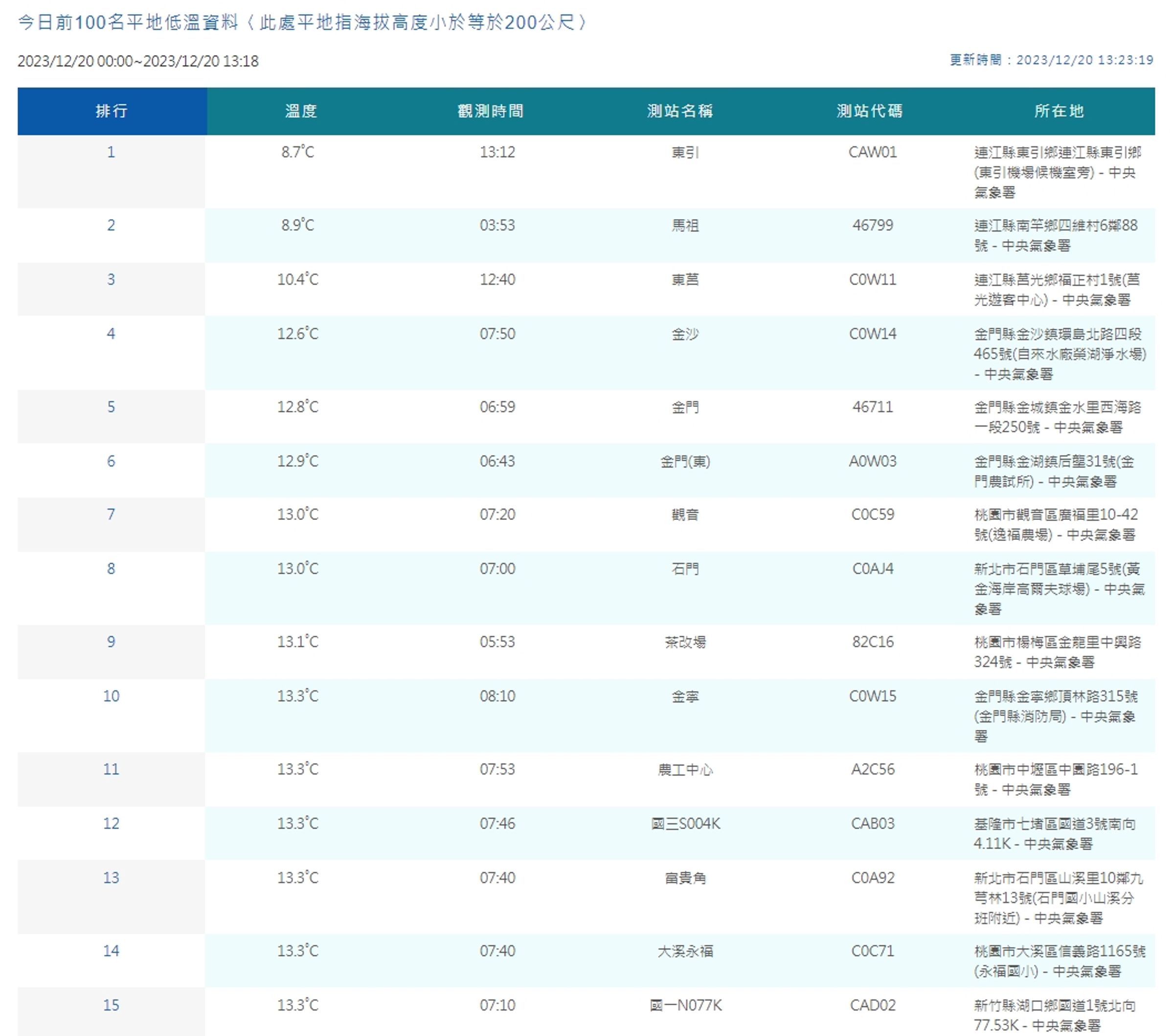This screenshot has height=1036, width=1174.
Task: Select station name 石門
Action: [x=685, y=568]
